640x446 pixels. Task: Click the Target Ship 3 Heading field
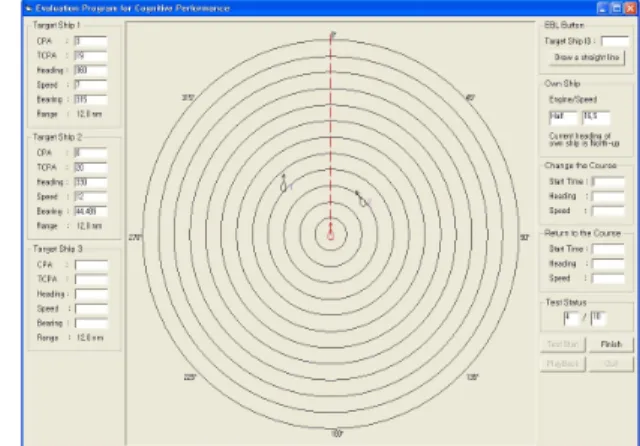[x=91, y=294]
